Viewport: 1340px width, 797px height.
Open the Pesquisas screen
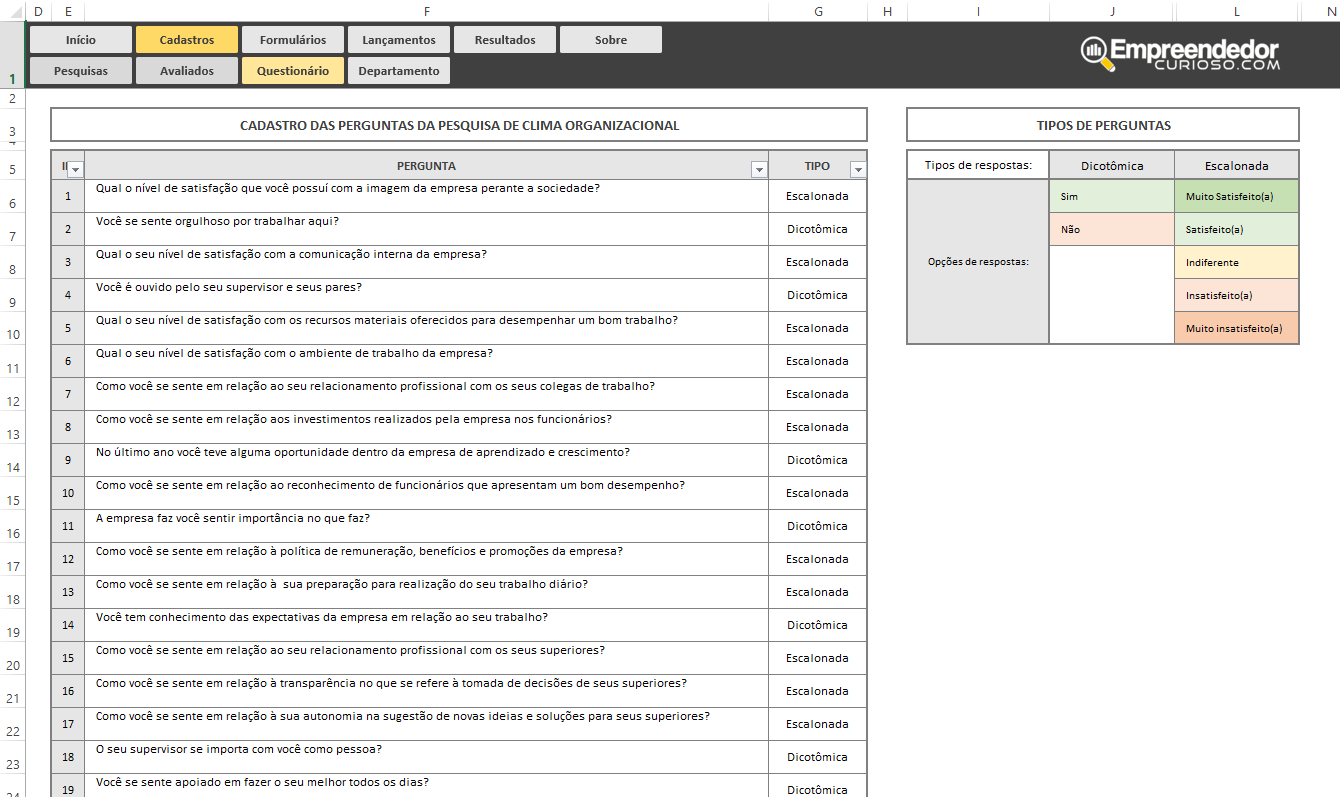point(80,71)
